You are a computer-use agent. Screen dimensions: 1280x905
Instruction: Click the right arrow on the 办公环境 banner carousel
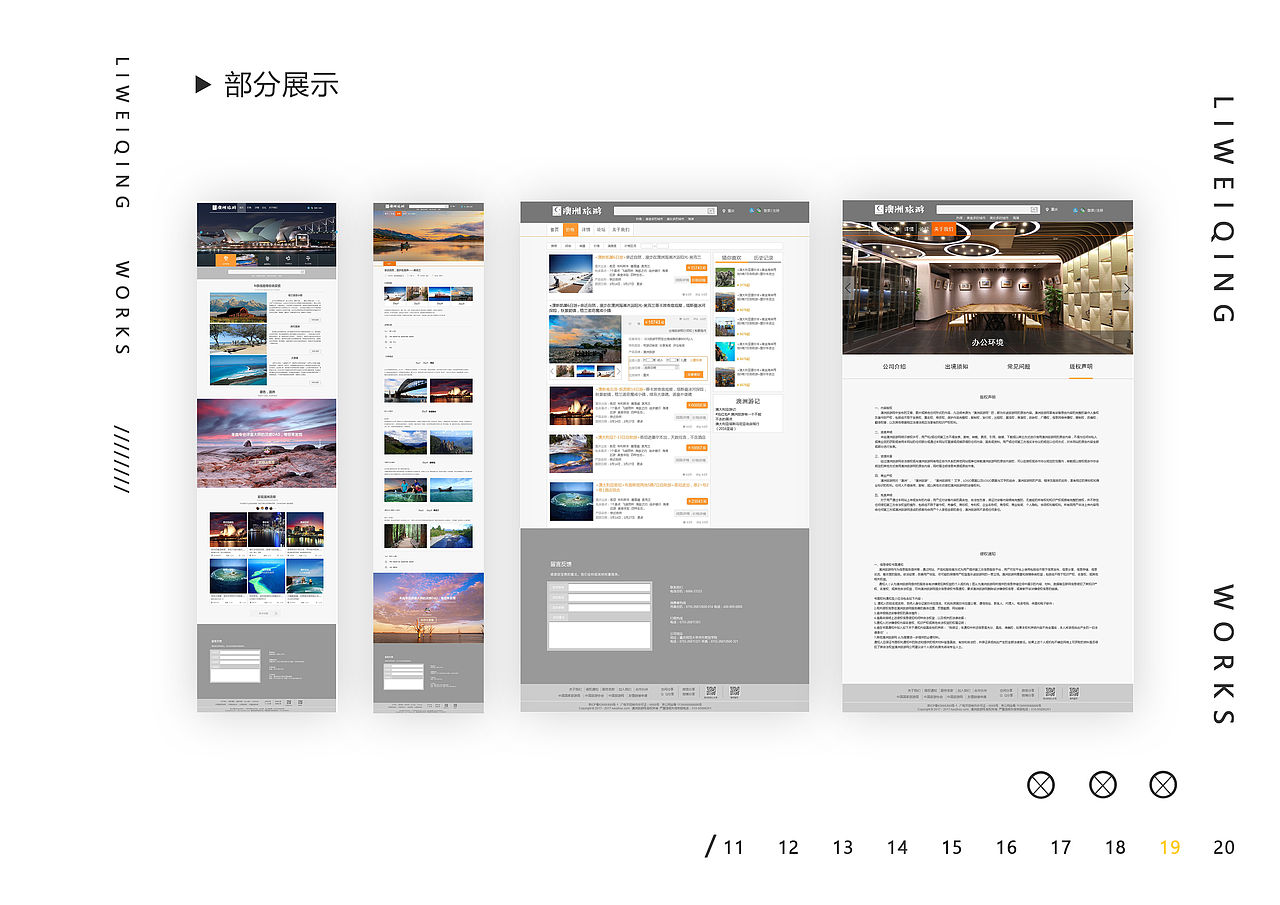pos(1128,286)
